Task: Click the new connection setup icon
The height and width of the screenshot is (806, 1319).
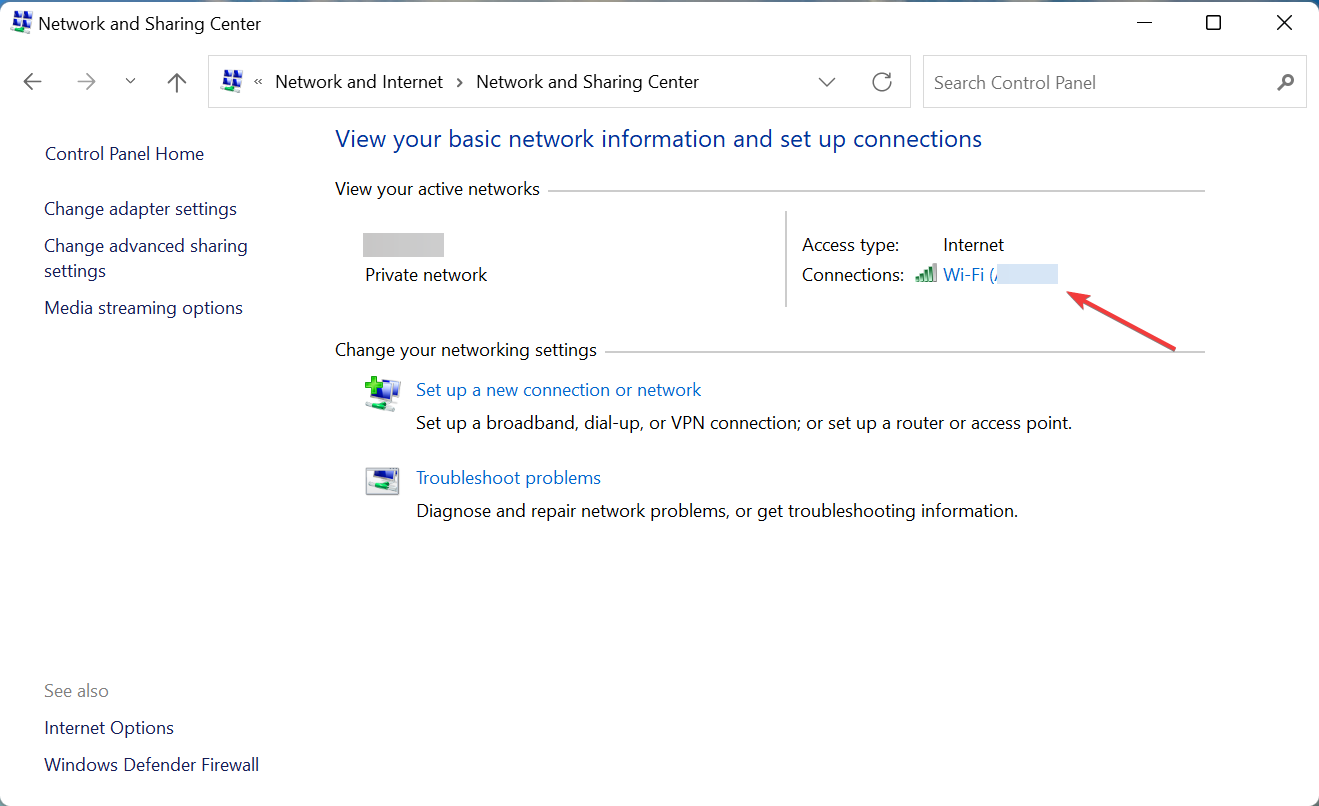Action: point(382,393)
